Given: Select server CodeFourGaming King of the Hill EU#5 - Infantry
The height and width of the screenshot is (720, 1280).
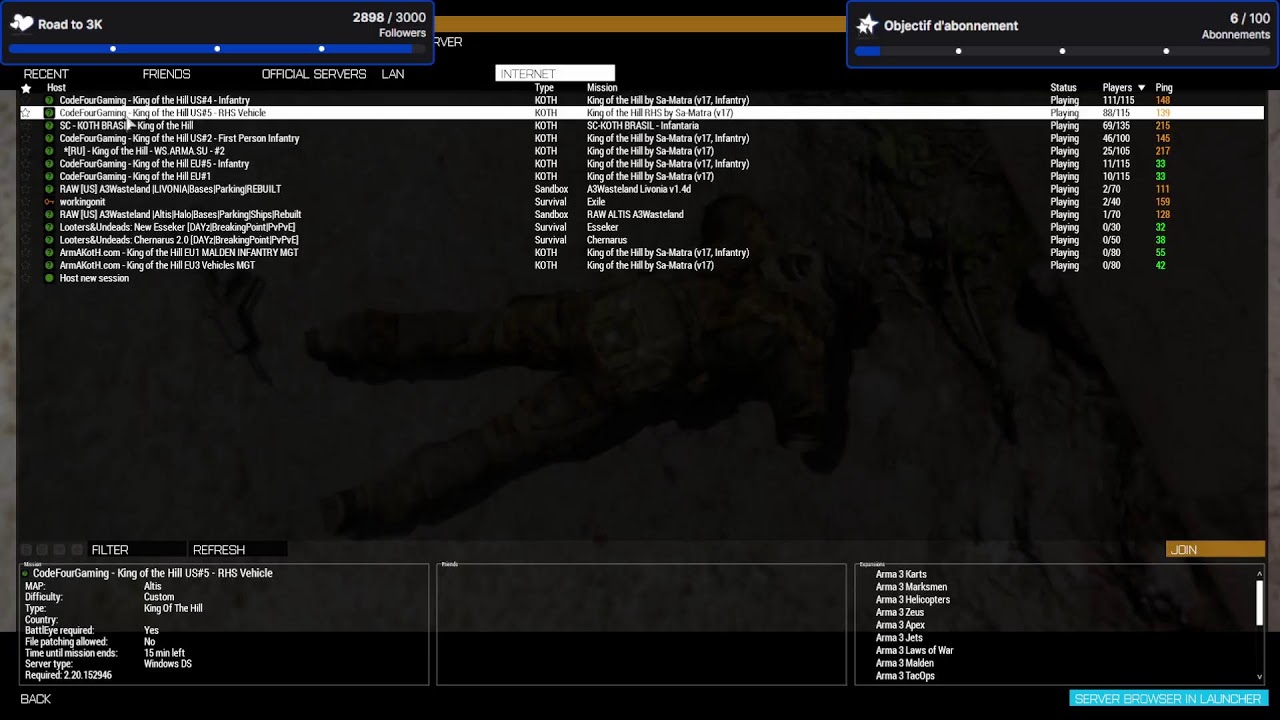Looking at the screenshot, I should (x=640, y=164).
